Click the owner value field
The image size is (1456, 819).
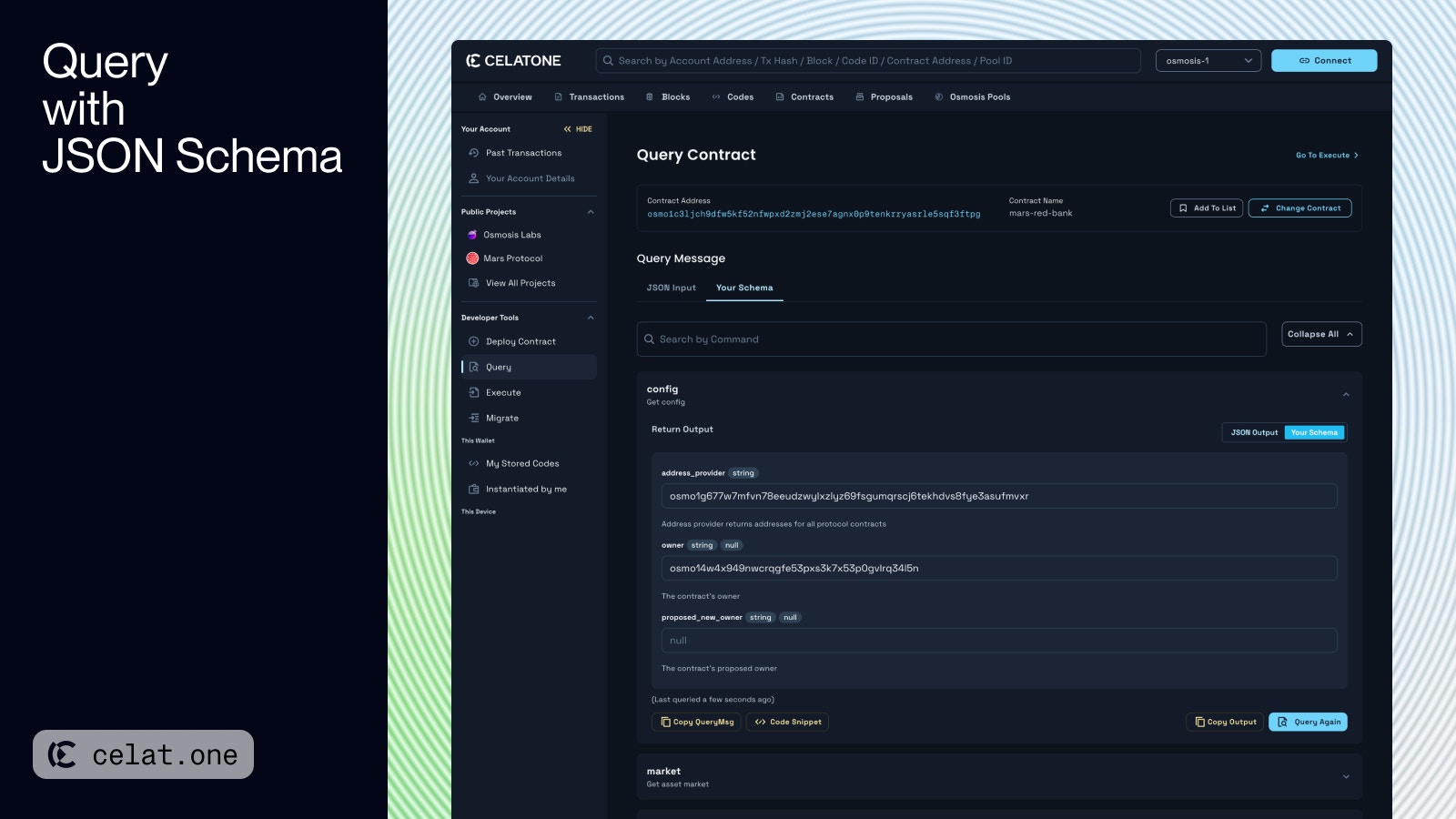[x=999, y=568]
